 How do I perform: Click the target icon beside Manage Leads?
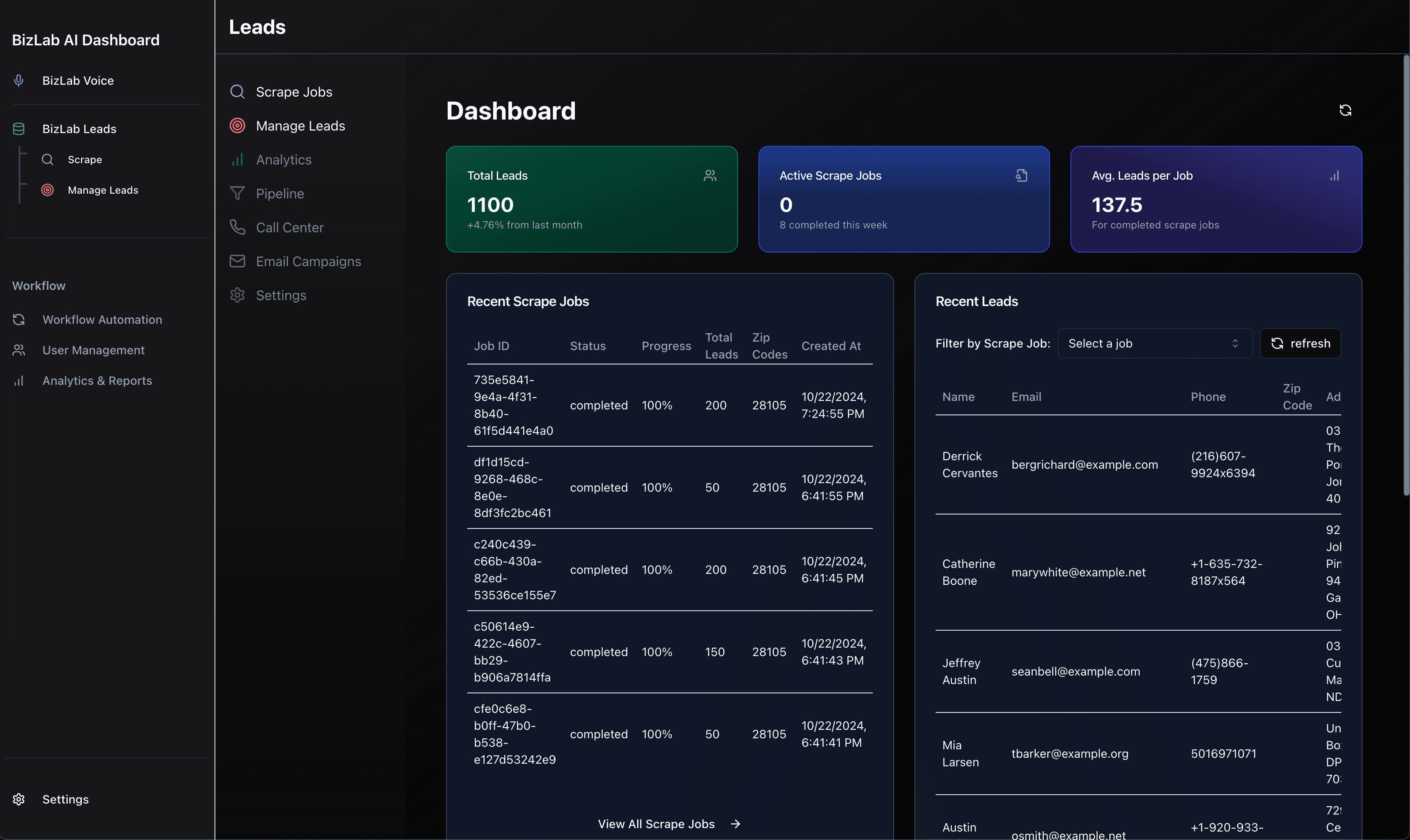(x=47, y=190)
